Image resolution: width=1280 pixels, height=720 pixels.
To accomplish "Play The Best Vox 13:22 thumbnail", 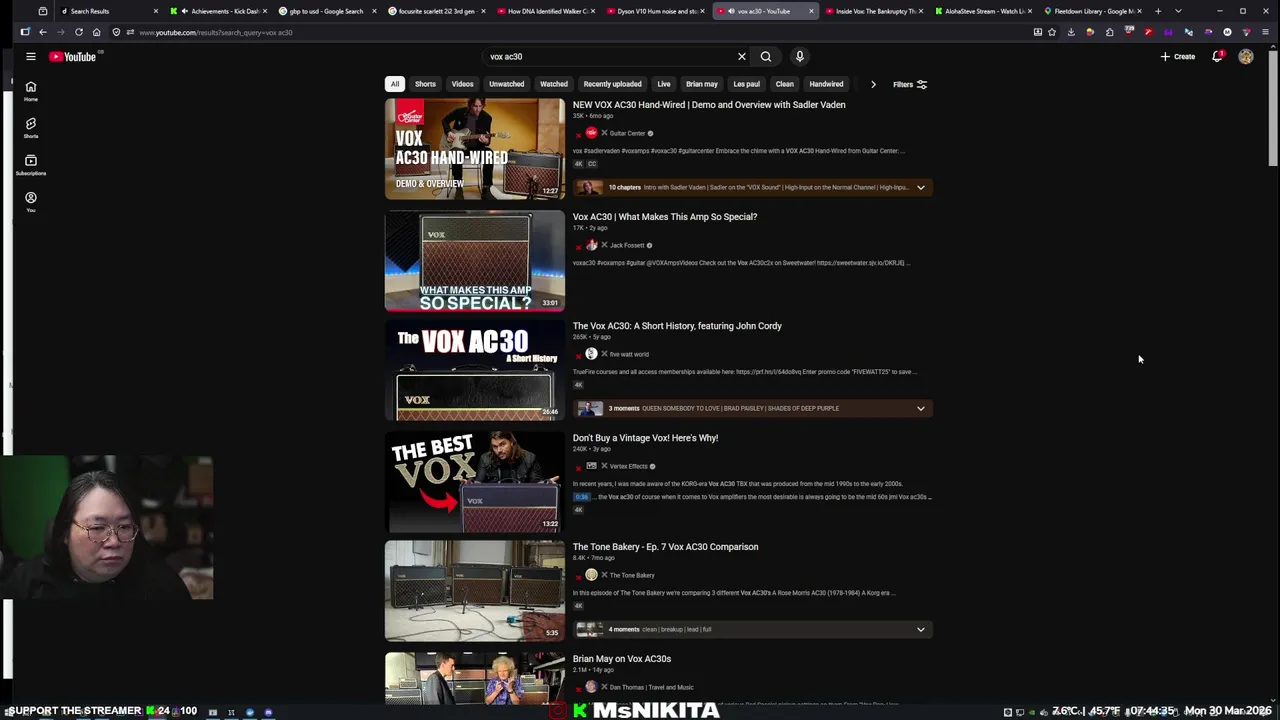I will pyautogui.click(x=475, y=482).
